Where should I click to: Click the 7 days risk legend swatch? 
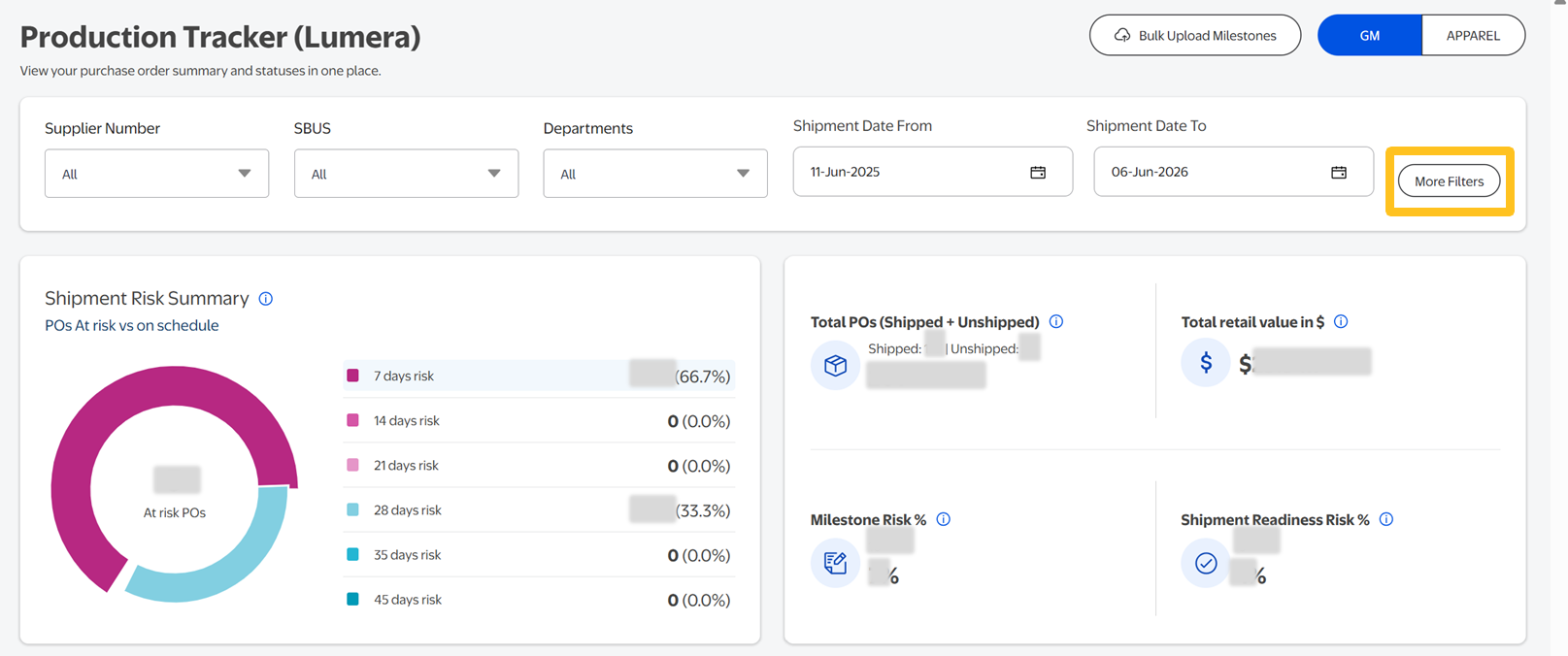(x=352, y=376)
